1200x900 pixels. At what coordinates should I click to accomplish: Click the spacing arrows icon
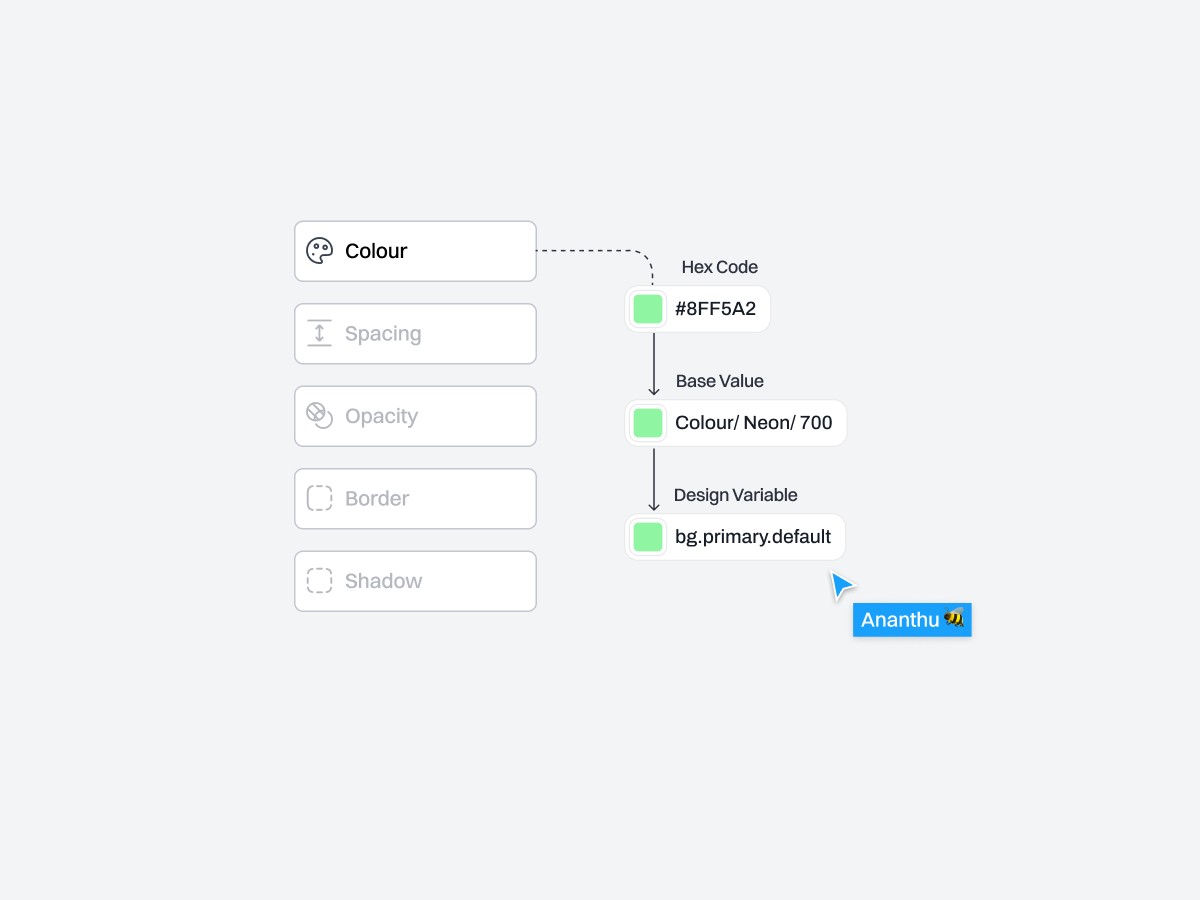point(319,333)
